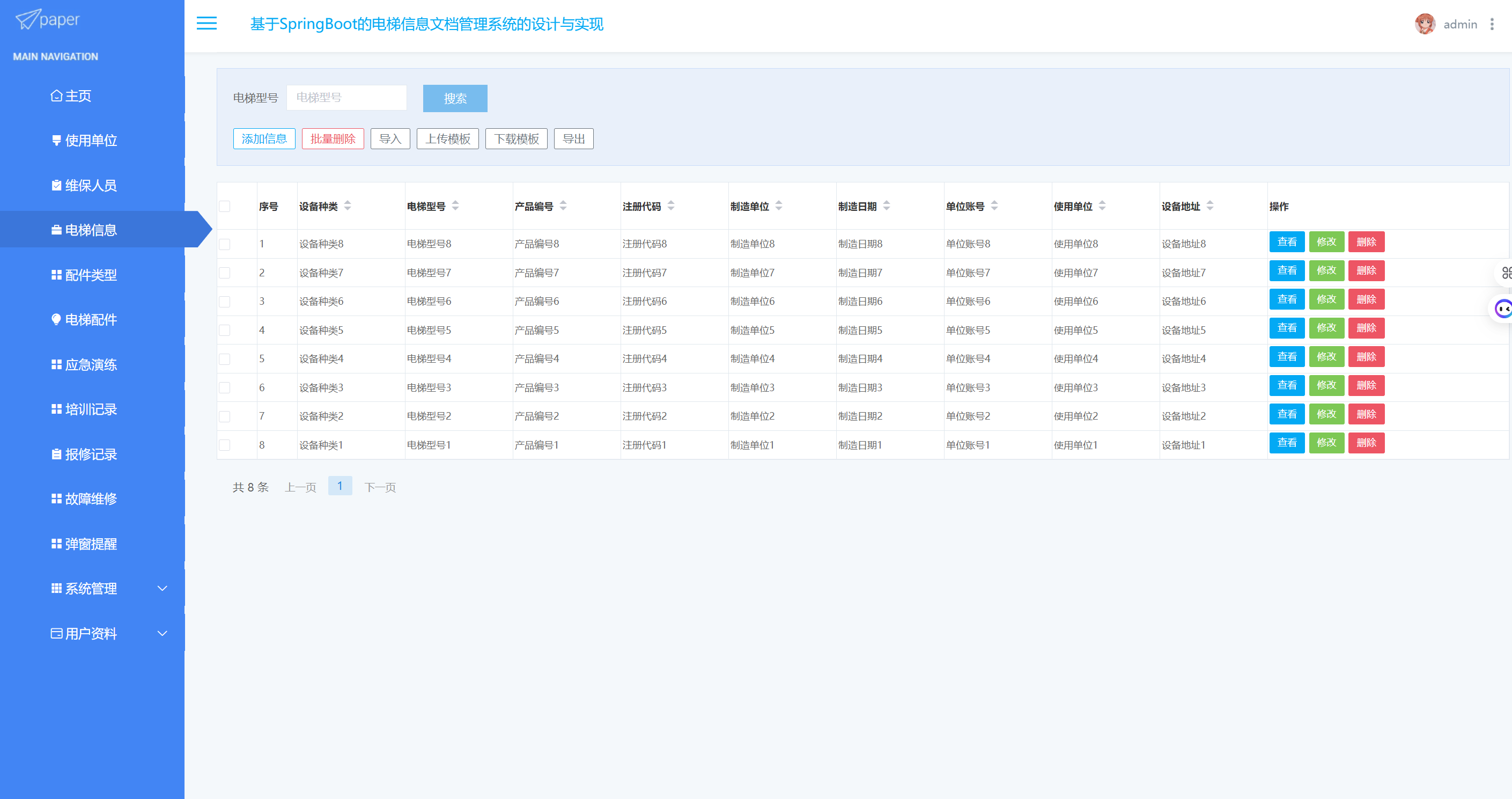This screenshot has height=799, width=1512.
Task: Click the floating robot assistant icon
Action: pyautogui.click(x=1503, y=308)
